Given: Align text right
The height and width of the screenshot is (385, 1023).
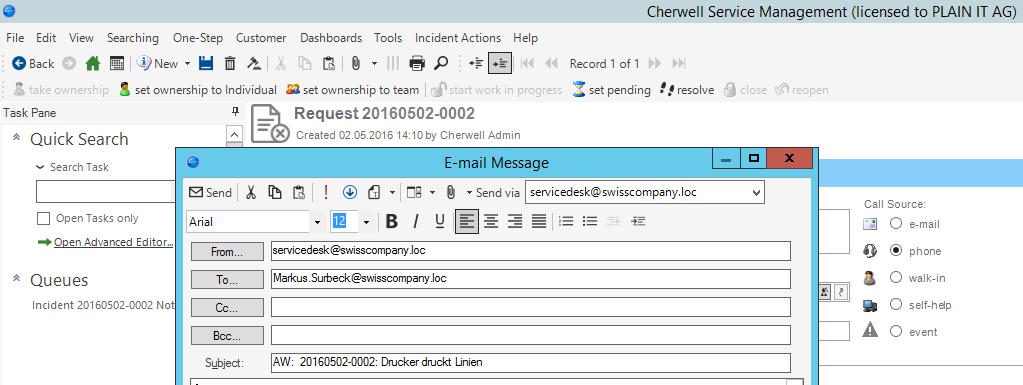Looking at the screenshot, I should (515, 222).
